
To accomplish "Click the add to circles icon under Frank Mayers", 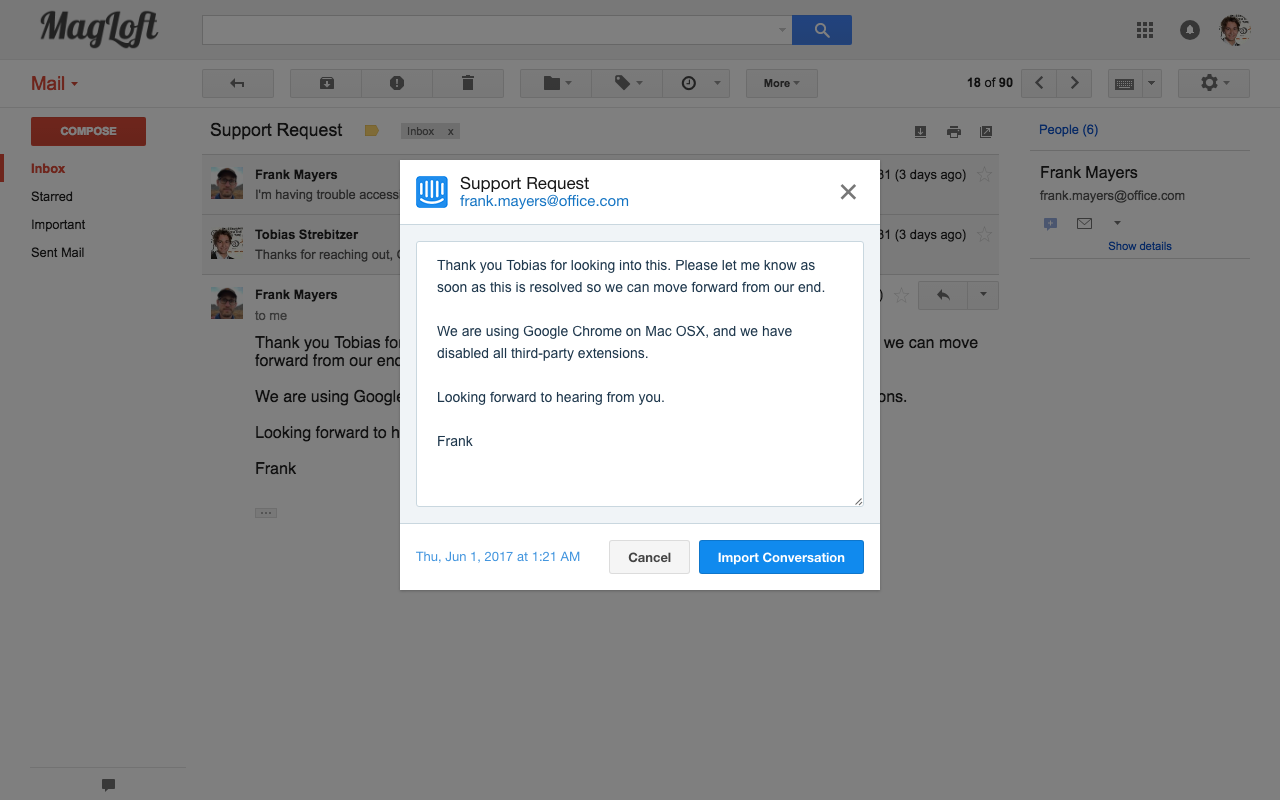I will [x=1050, y=224].
